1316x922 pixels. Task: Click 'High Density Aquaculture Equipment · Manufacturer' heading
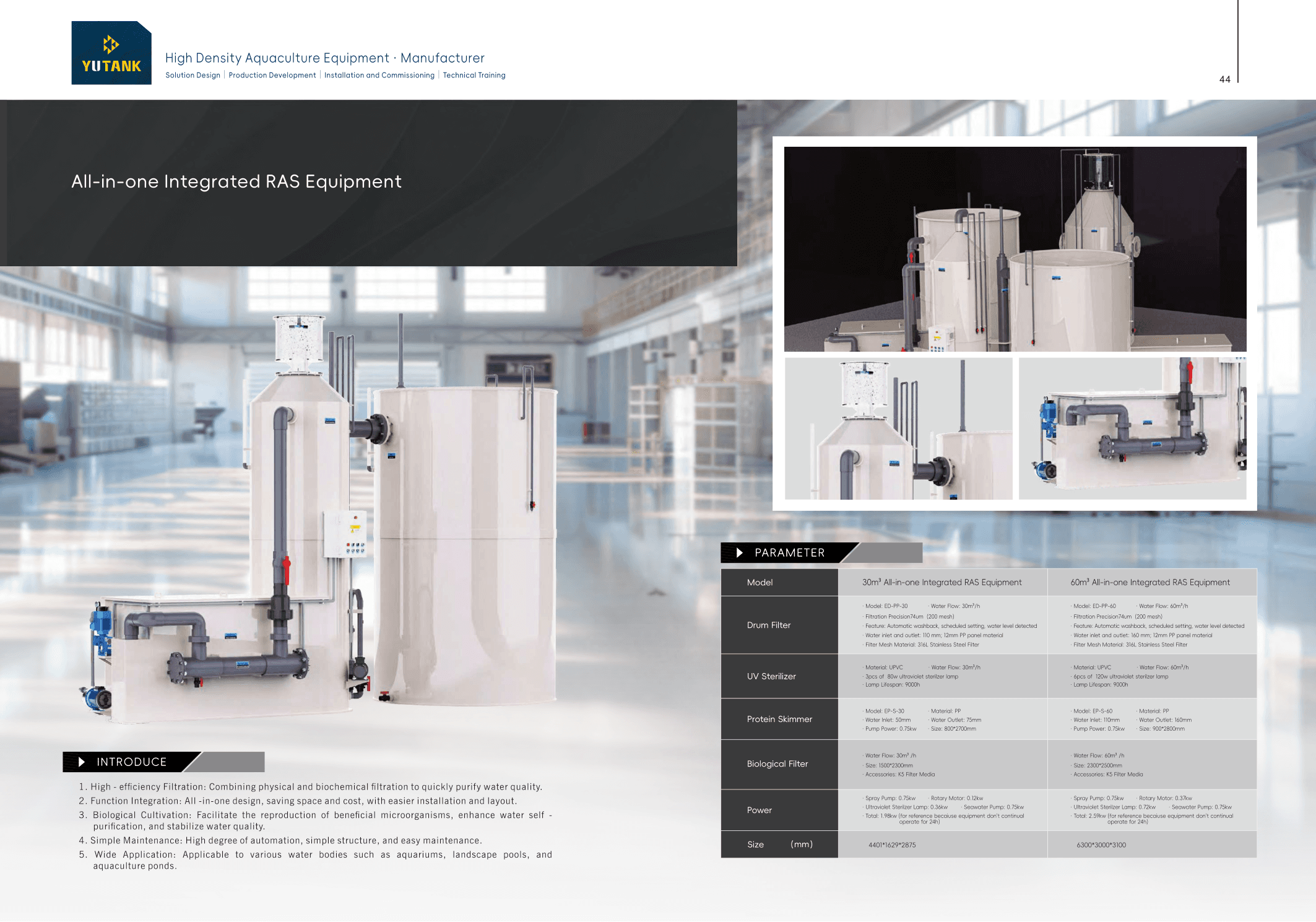(x=324, y=58)
